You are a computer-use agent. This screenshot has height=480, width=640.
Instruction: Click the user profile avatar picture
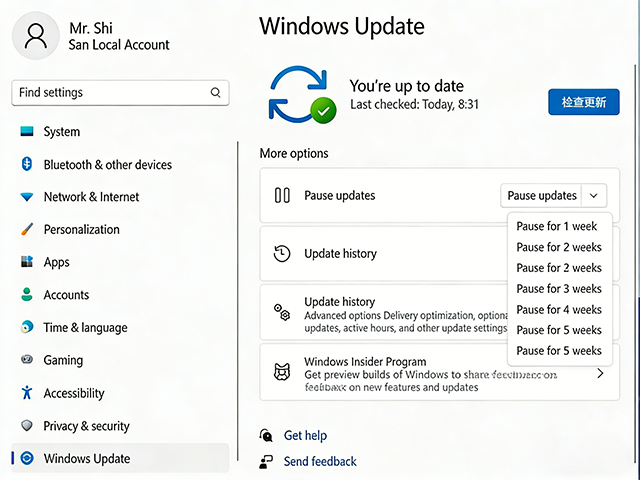point(36,37)
